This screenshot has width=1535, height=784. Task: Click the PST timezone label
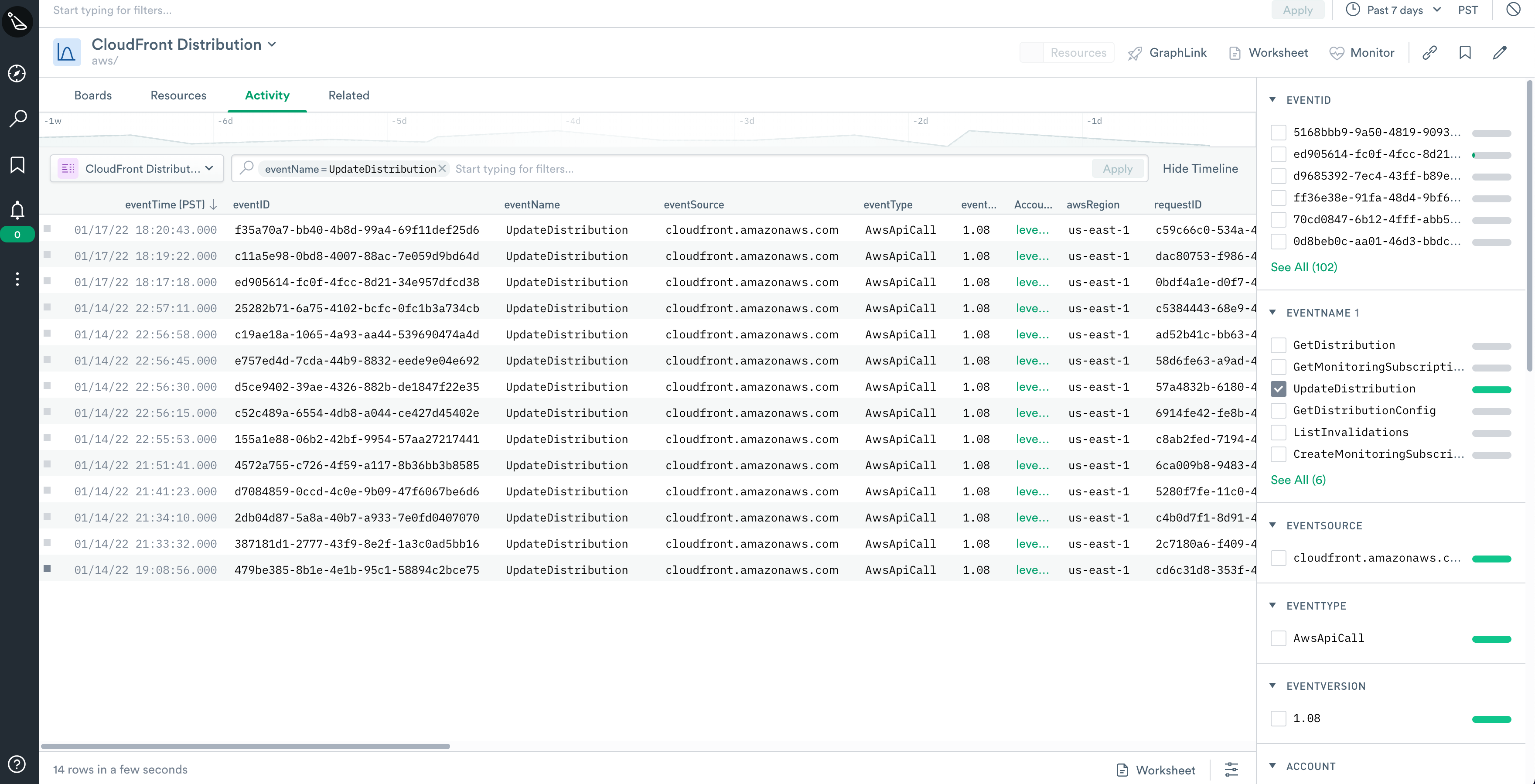[x=1468, y=10]
